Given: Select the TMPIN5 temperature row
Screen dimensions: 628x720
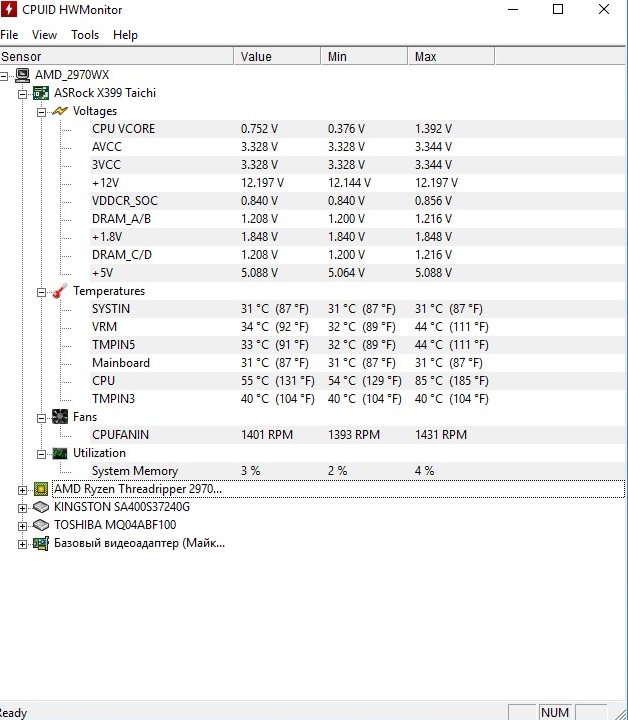Looking at the screenshot, I should pyautogui.click(x=358, y=345).
